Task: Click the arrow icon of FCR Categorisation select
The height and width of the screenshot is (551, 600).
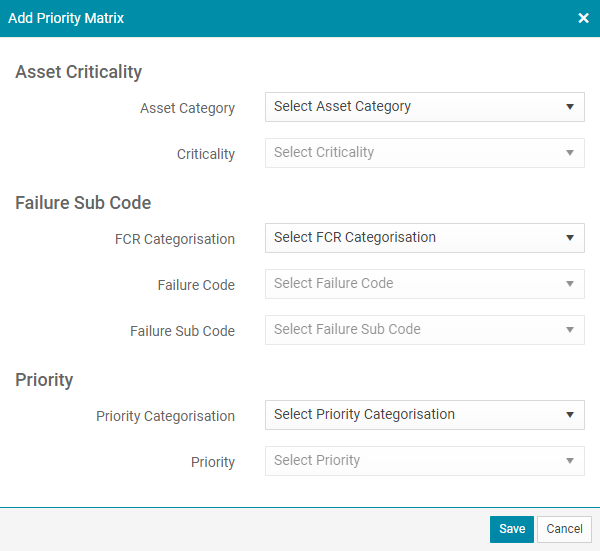Action: coord(570,238)
